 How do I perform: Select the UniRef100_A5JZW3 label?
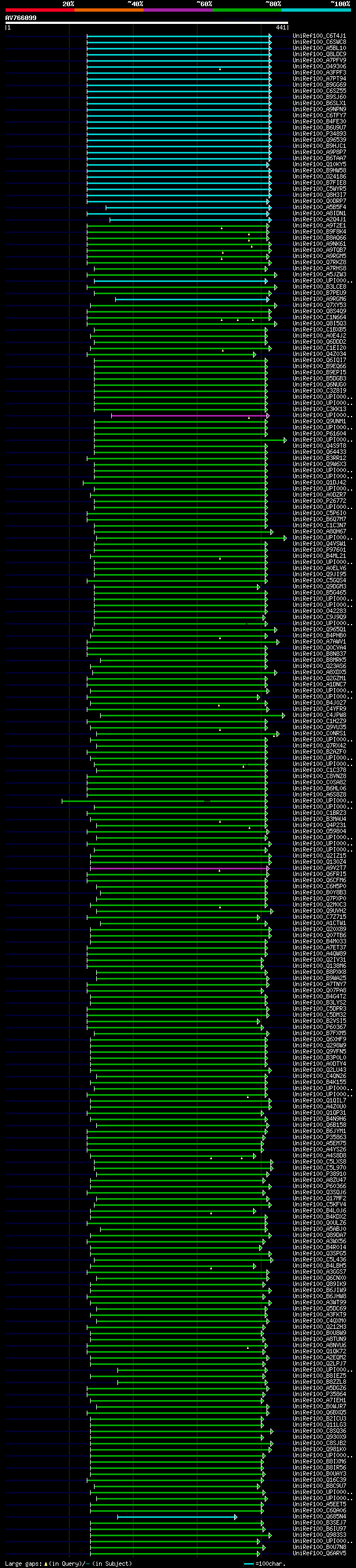tap(319, 275)
